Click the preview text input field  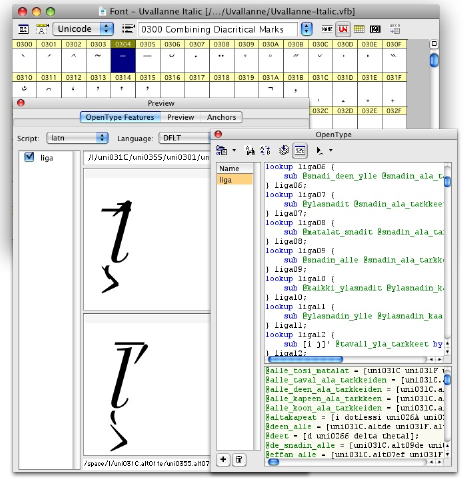click(x=147, y=157)
